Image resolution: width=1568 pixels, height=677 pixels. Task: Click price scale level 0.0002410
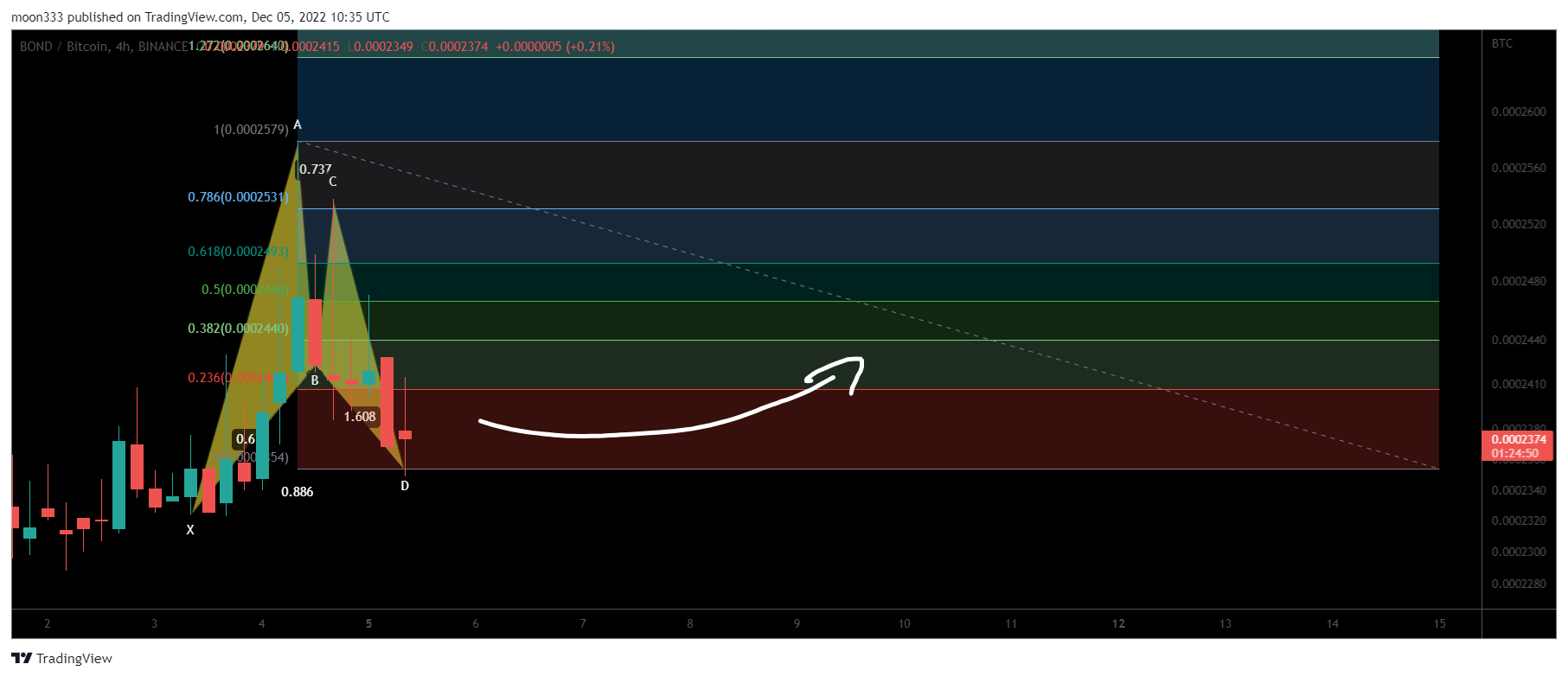[x=1519, y=384]
